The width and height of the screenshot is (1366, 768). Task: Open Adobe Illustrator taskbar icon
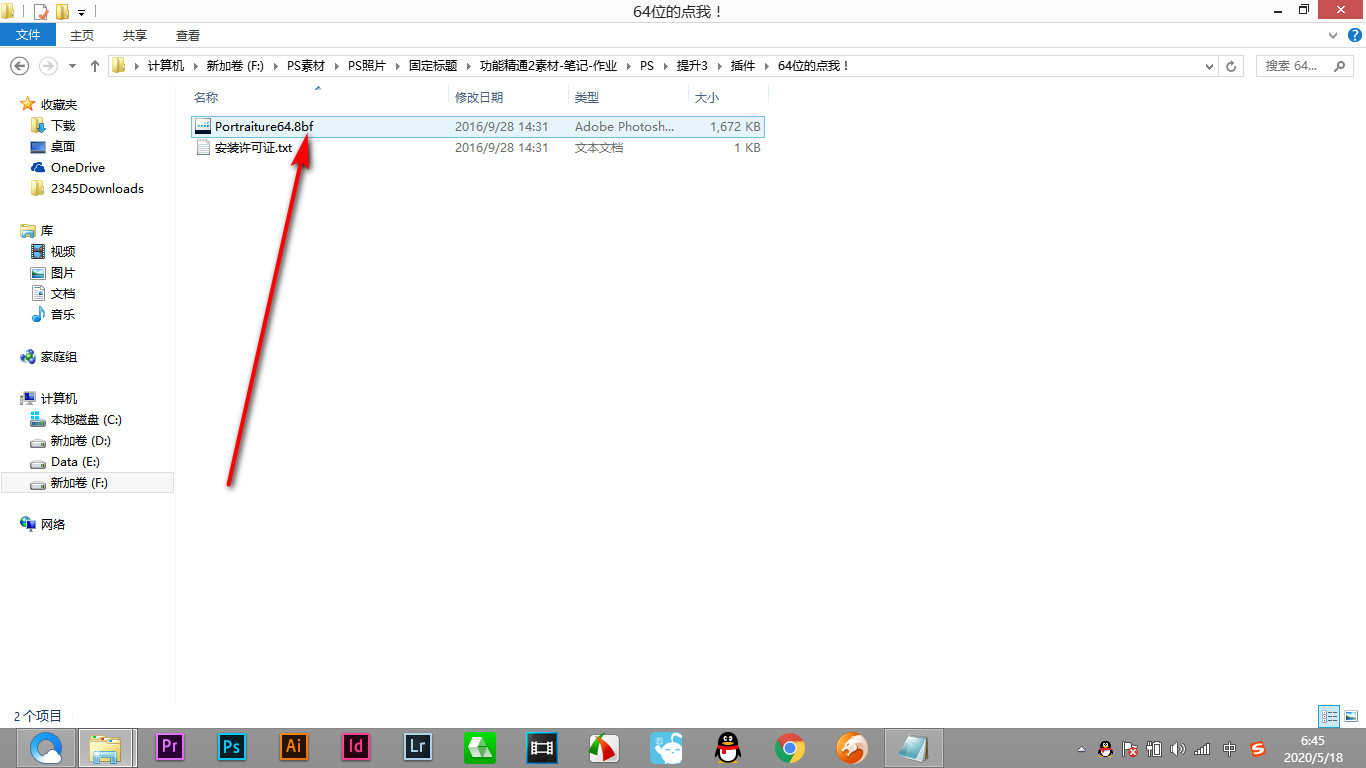294,747
